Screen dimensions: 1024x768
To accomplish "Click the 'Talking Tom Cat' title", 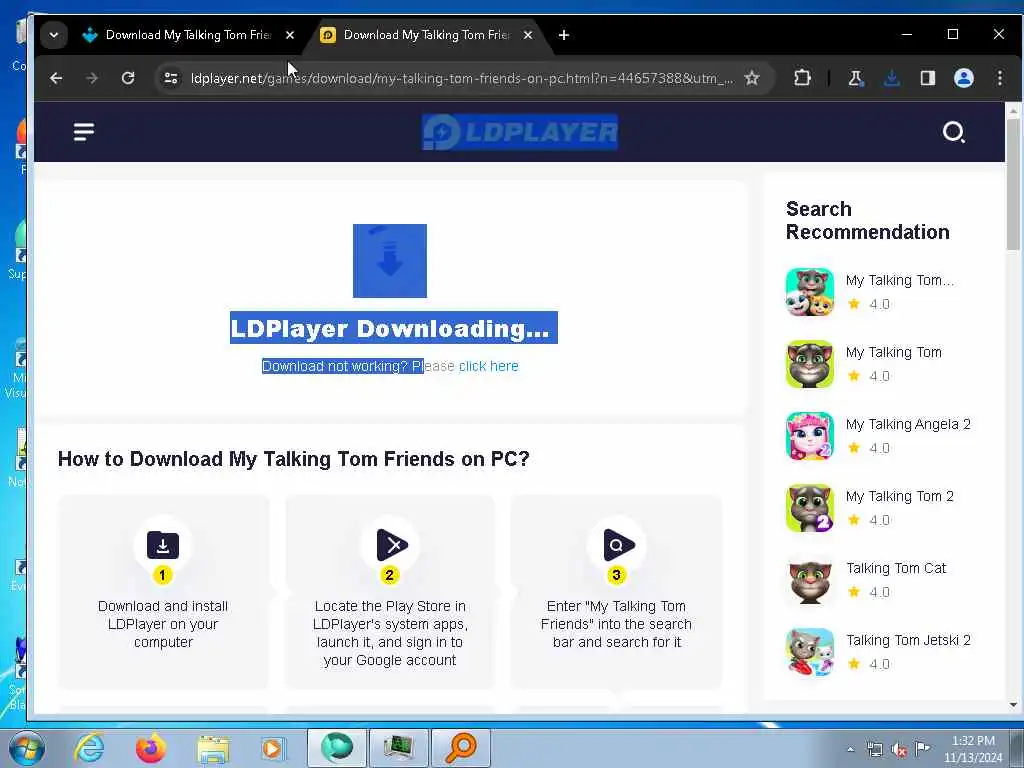I will point(896,568).
